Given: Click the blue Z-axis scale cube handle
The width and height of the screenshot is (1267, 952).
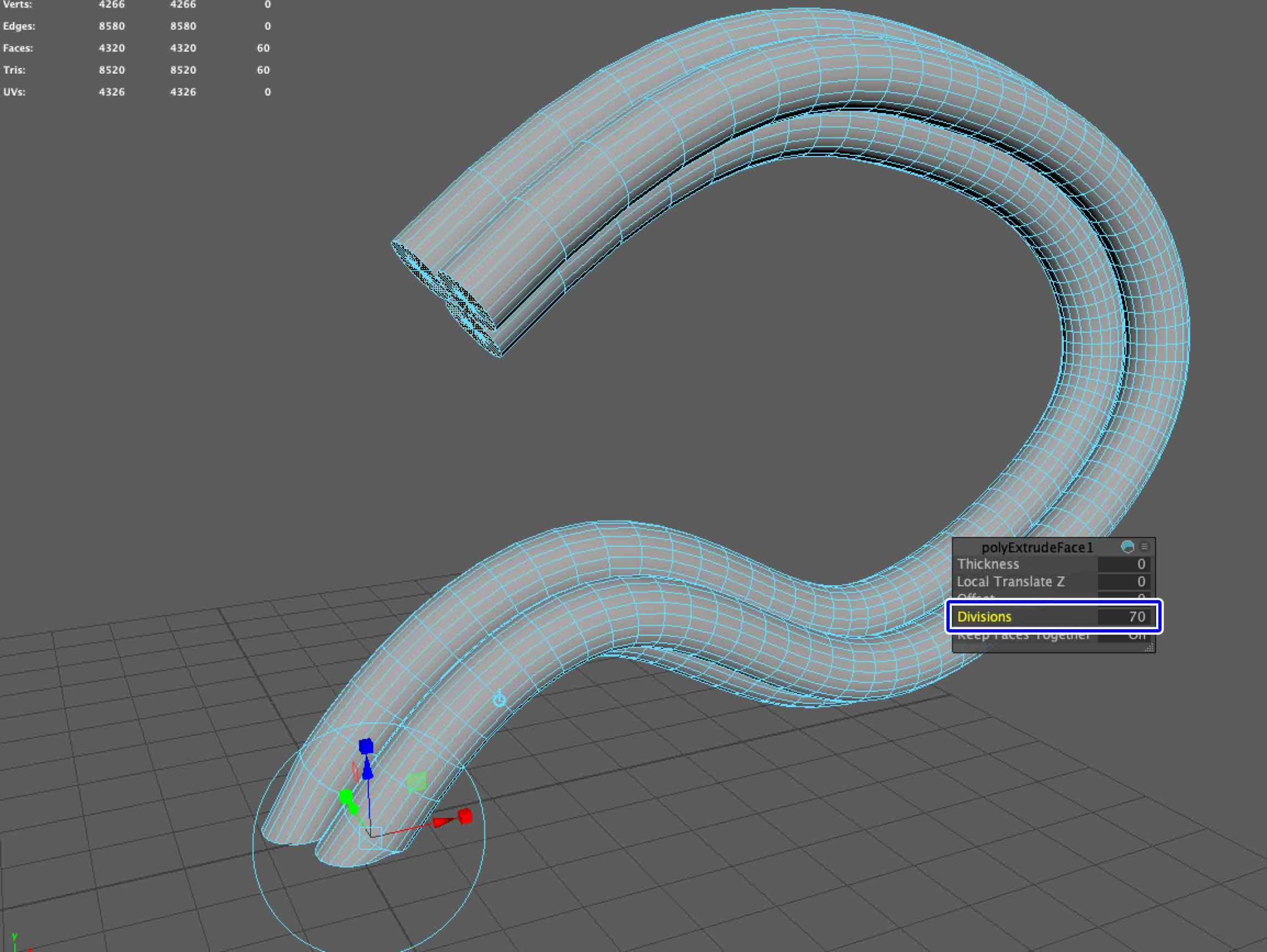Looking at the screenshot, I should (366, 747).
